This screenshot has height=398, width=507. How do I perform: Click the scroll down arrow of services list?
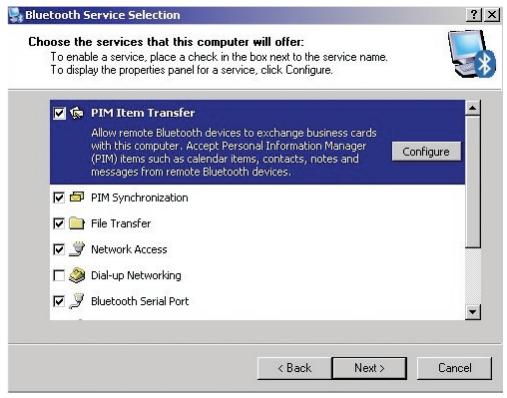coord(473,312)
